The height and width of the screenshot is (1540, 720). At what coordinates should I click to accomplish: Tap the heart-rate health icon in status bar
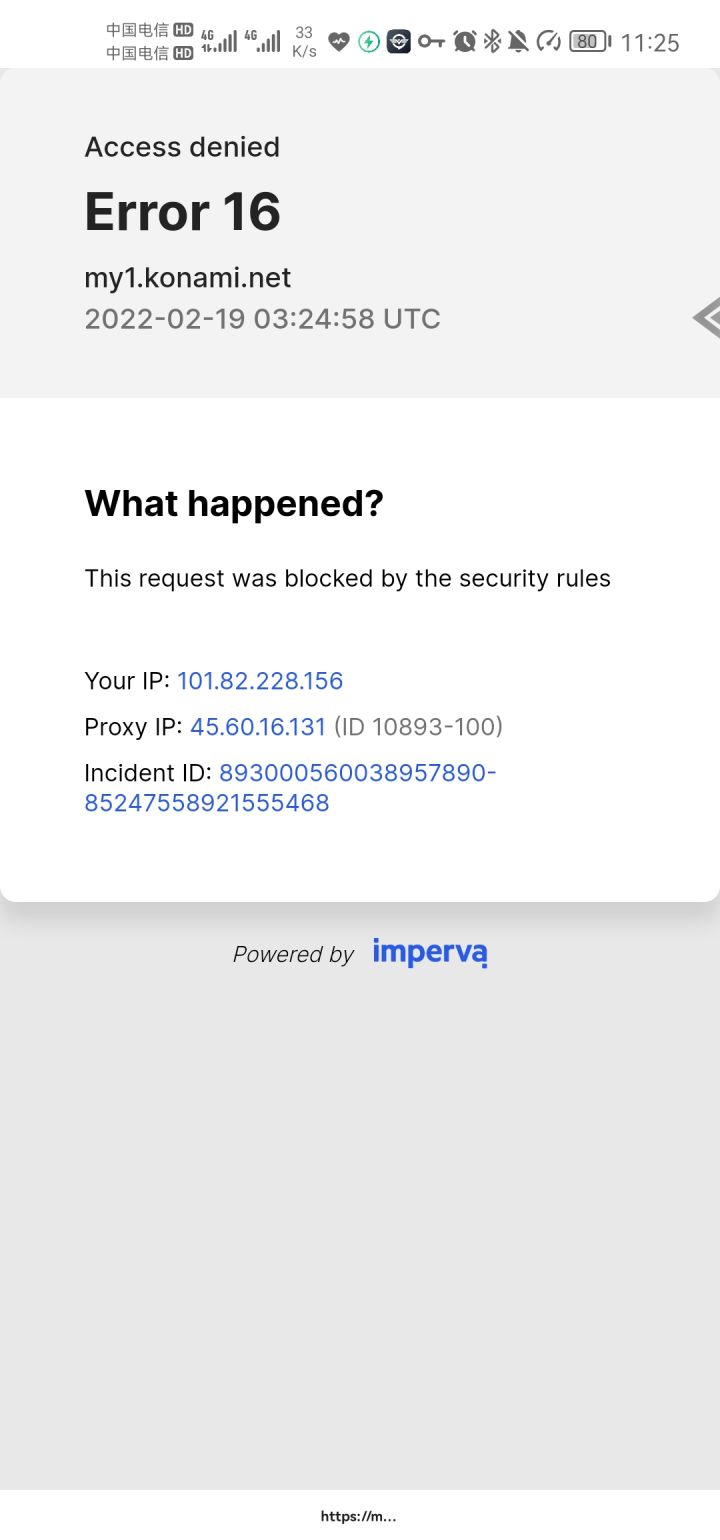339,42
